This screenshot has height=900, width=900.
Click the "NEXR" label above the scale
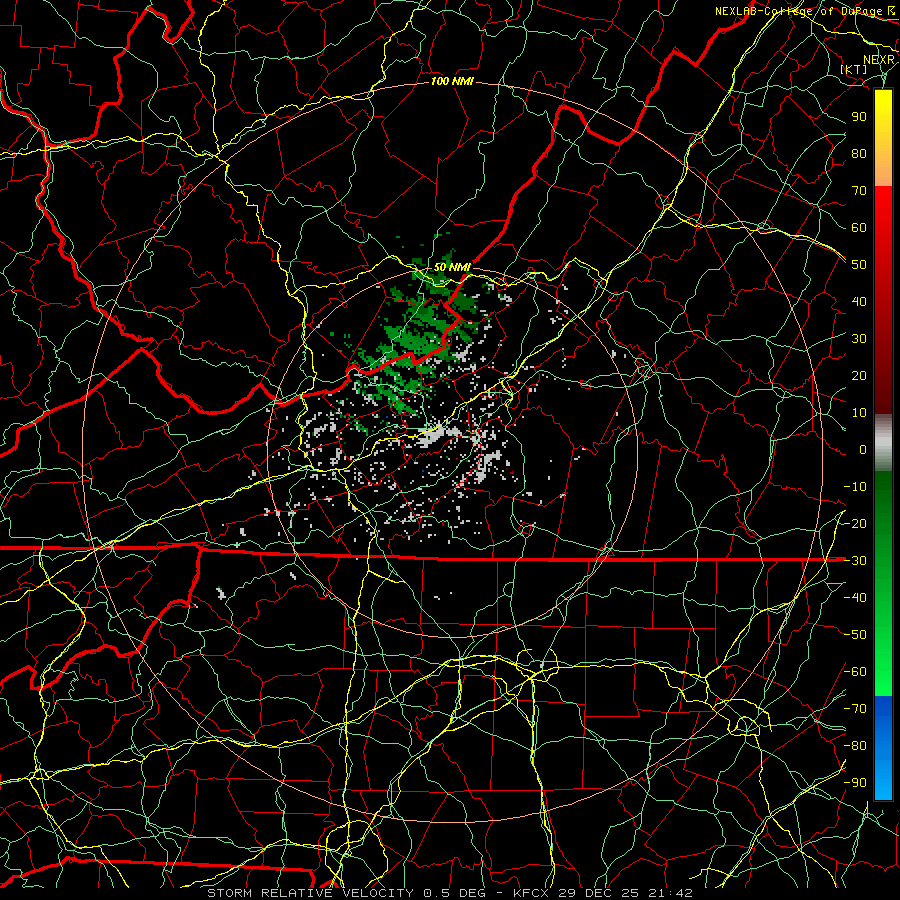pos(878,60)
